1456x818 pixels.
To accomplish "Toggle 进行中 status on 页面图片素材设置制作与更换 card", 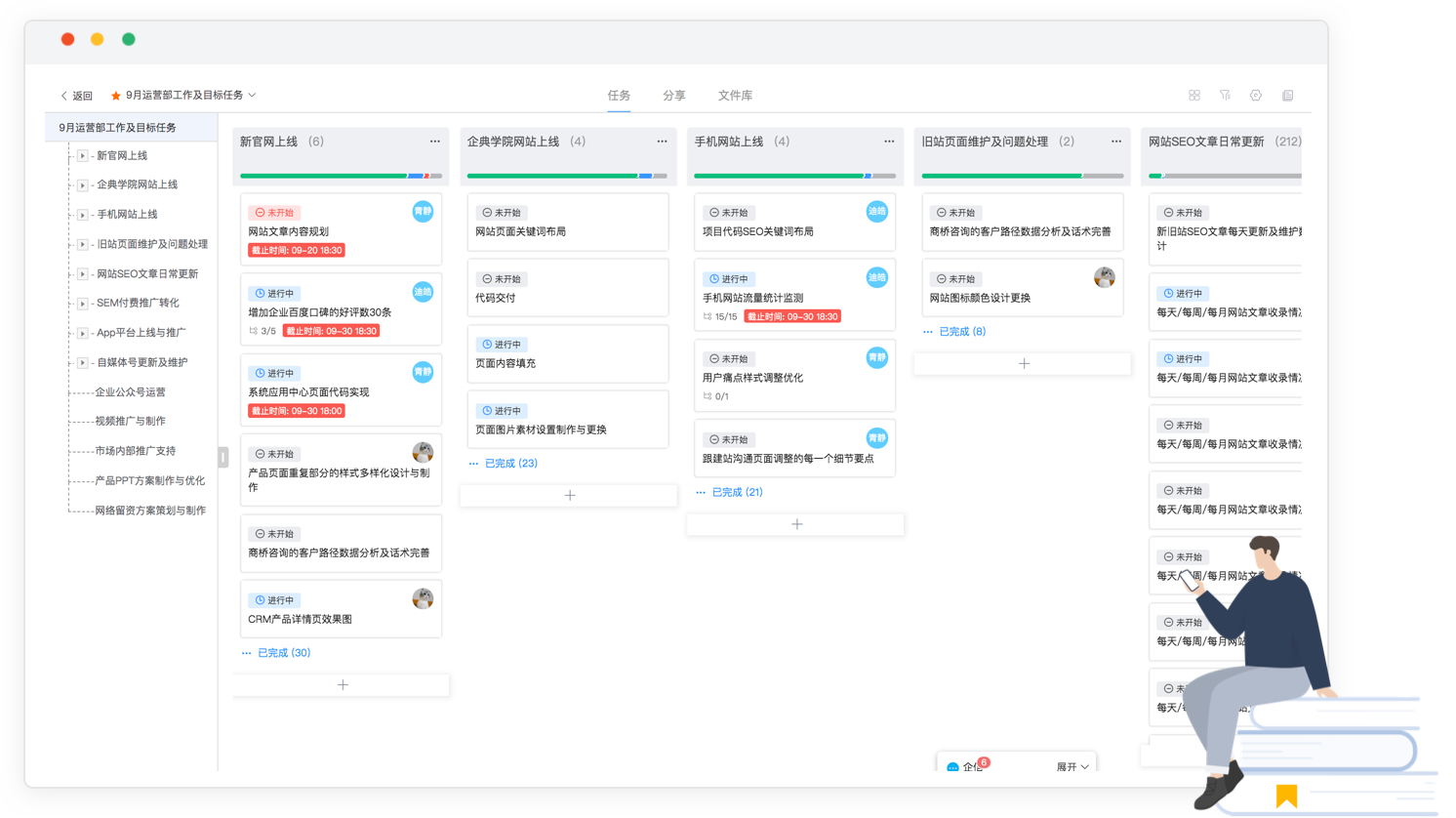I will 502,411.
